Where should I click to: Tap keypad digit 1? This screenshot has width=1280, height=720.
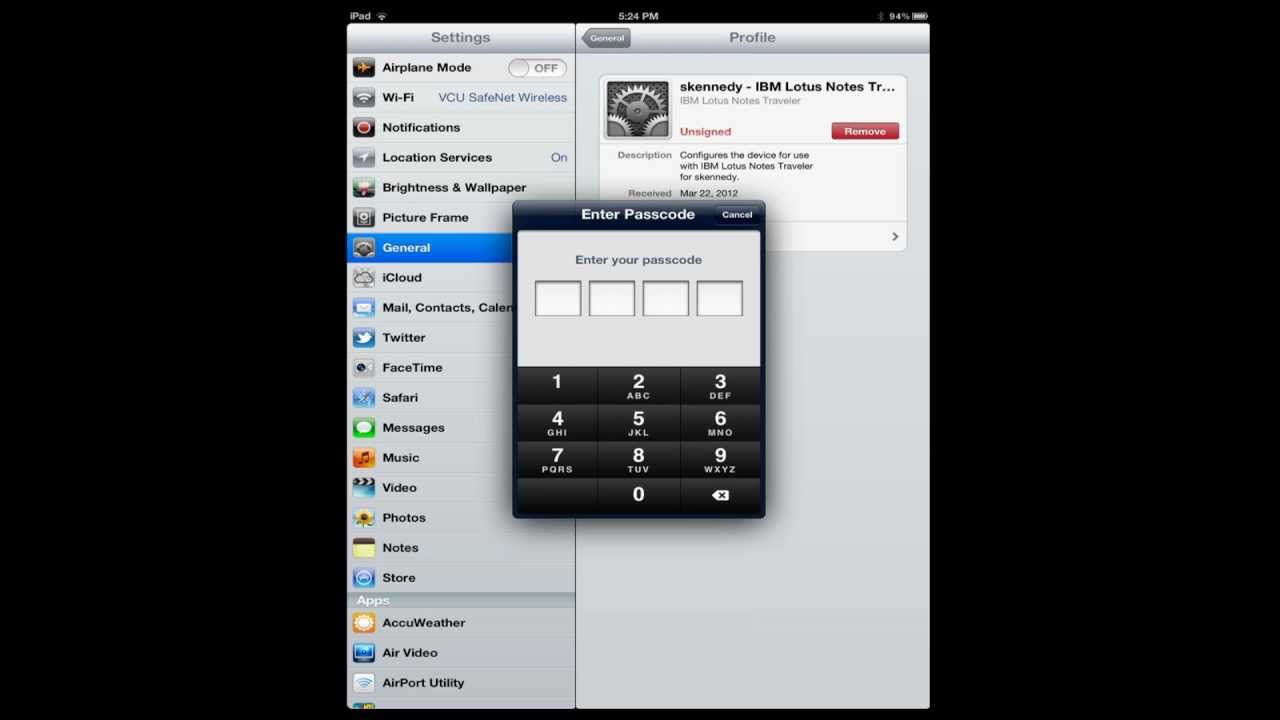(557, 386)
